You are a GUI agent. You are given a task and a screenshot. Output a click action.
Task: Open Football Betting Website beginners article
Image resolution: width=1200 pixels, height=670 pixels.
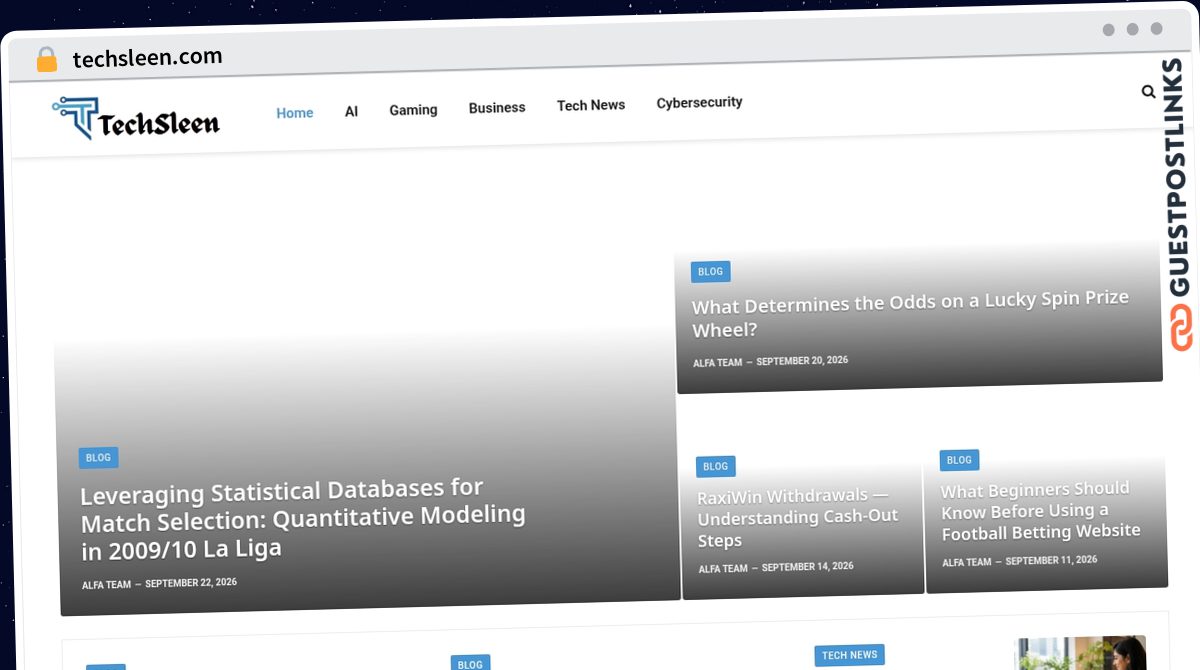tap(1040, 511)
